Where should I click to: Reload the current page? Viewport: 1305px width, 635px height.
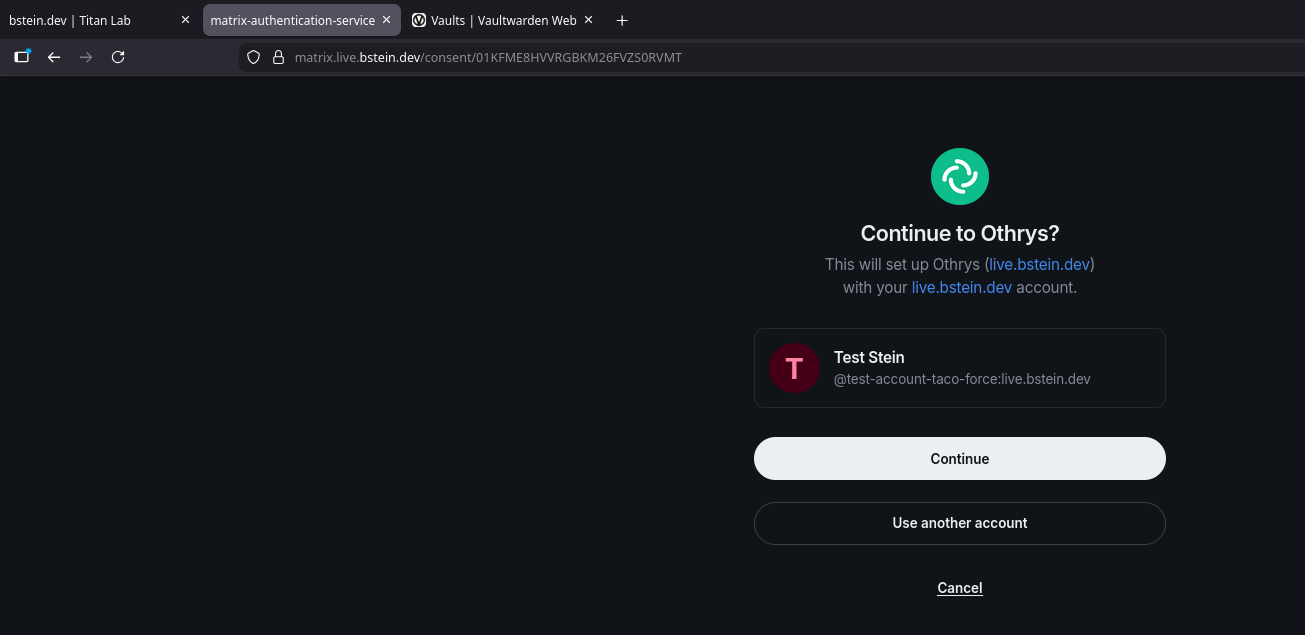click(x=118, y=57)
